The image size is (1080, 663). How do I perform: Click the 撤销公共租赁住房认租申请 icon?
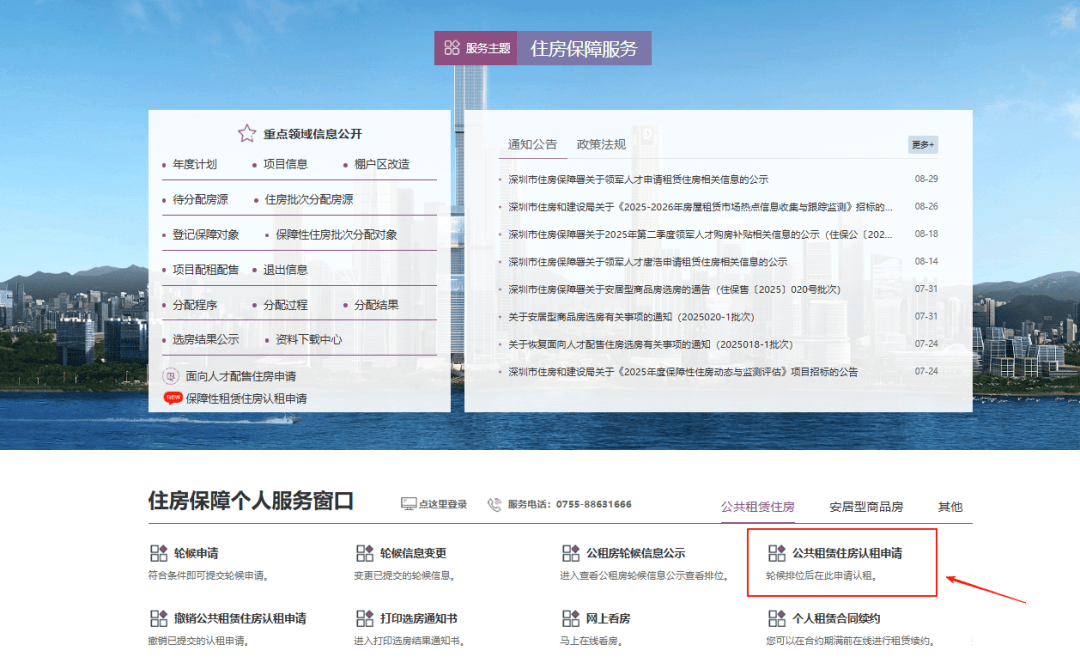click(157, 617)
